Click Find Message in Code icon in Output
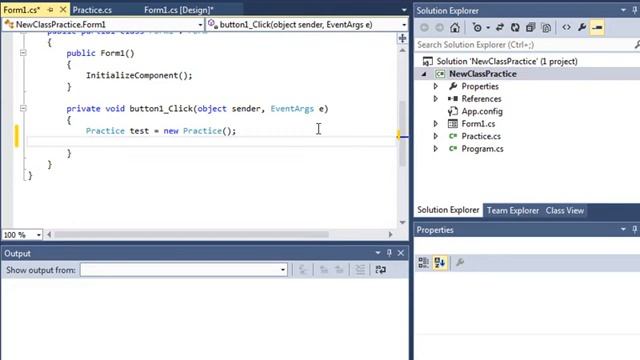The image size is (640, 360). click(303, 270)
